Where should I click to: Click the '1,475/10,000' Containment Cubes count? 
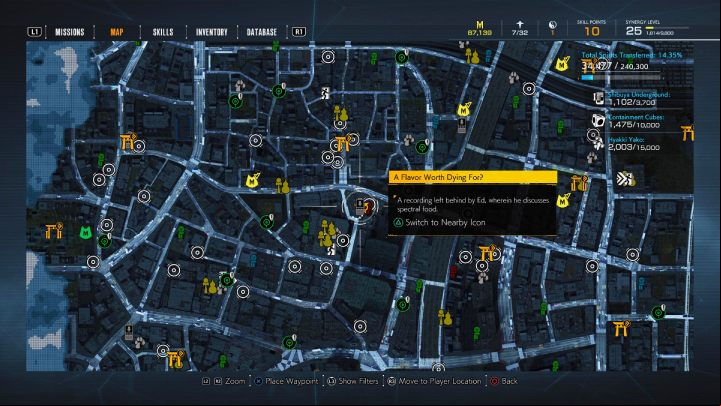[x=634, y=125]
